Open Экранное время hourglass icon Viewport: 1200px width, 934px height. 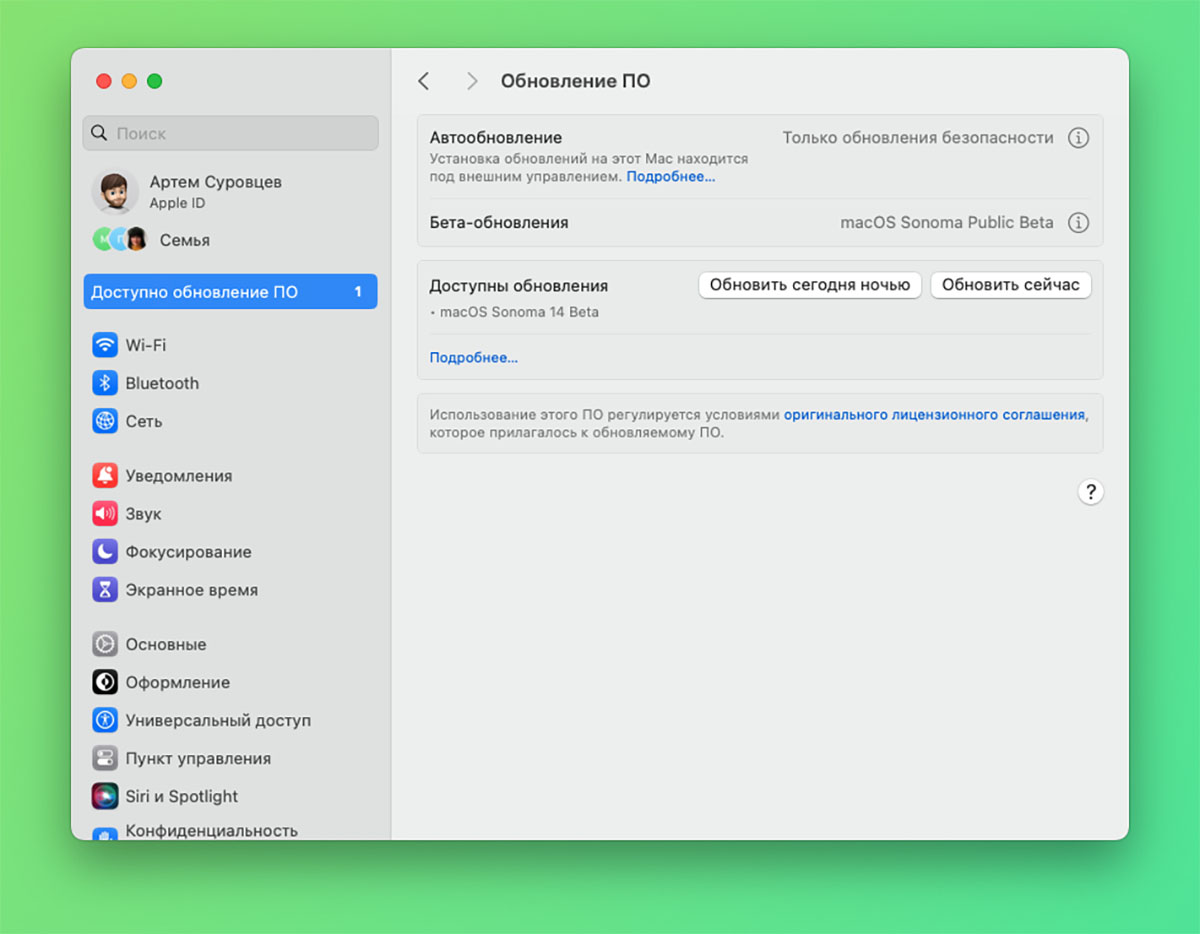coord(105,590)
